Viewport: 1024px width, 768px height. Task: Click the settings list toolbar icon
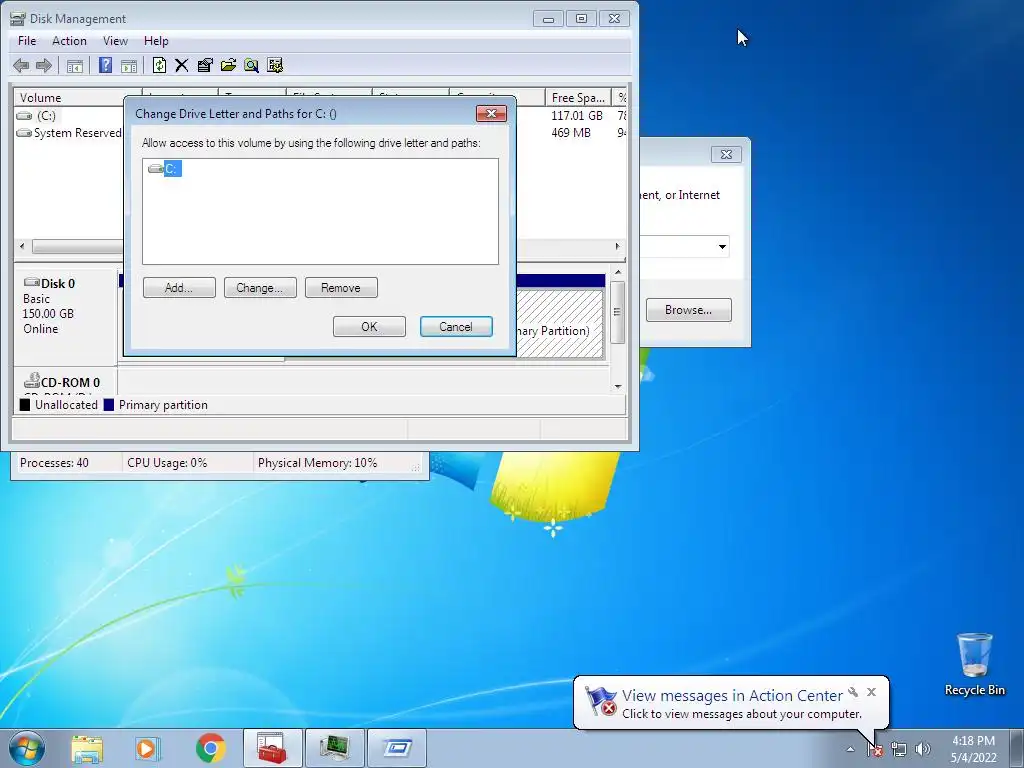(x=275, y=65)
